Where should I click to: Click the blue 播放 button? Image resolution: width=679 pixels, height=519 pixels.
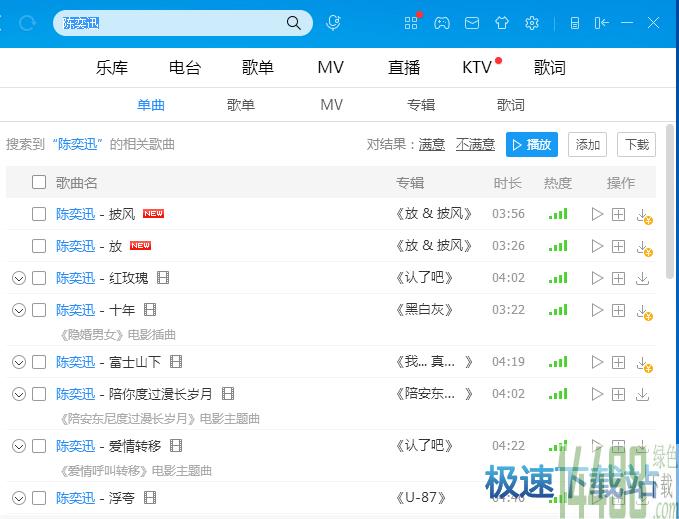(x=532, y=145)
